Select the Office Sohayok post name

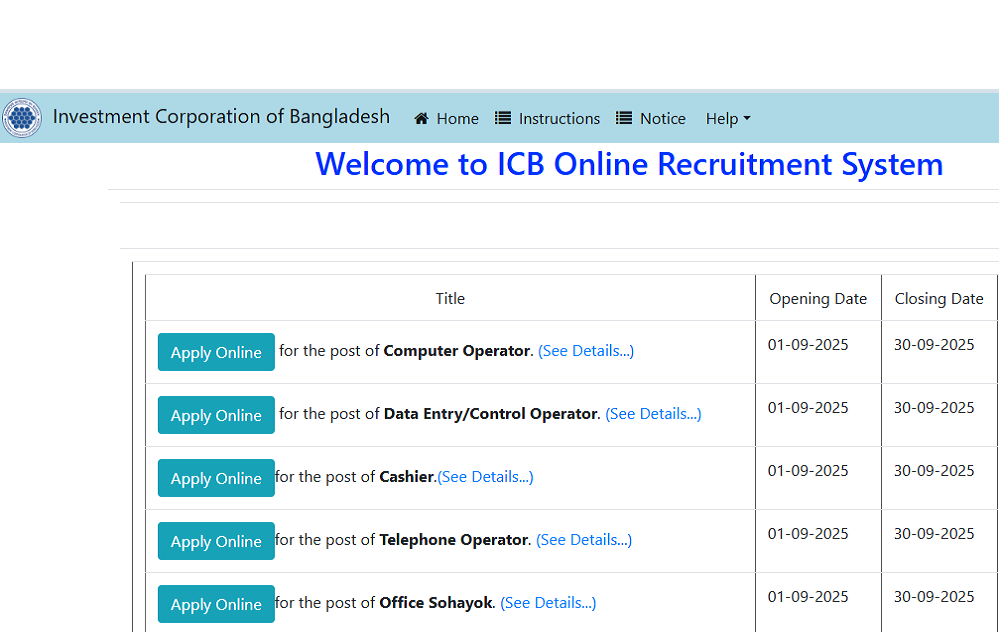click(436, 603)
